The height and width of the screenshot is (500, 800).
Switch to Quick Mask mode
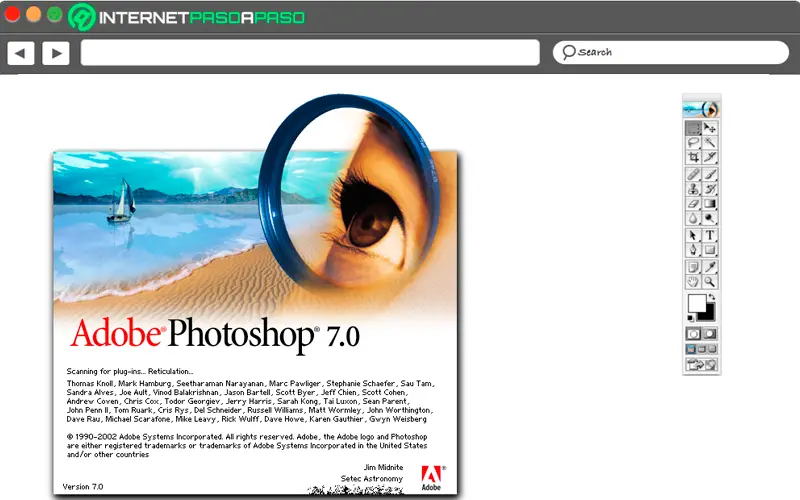[x=710, y=334]
